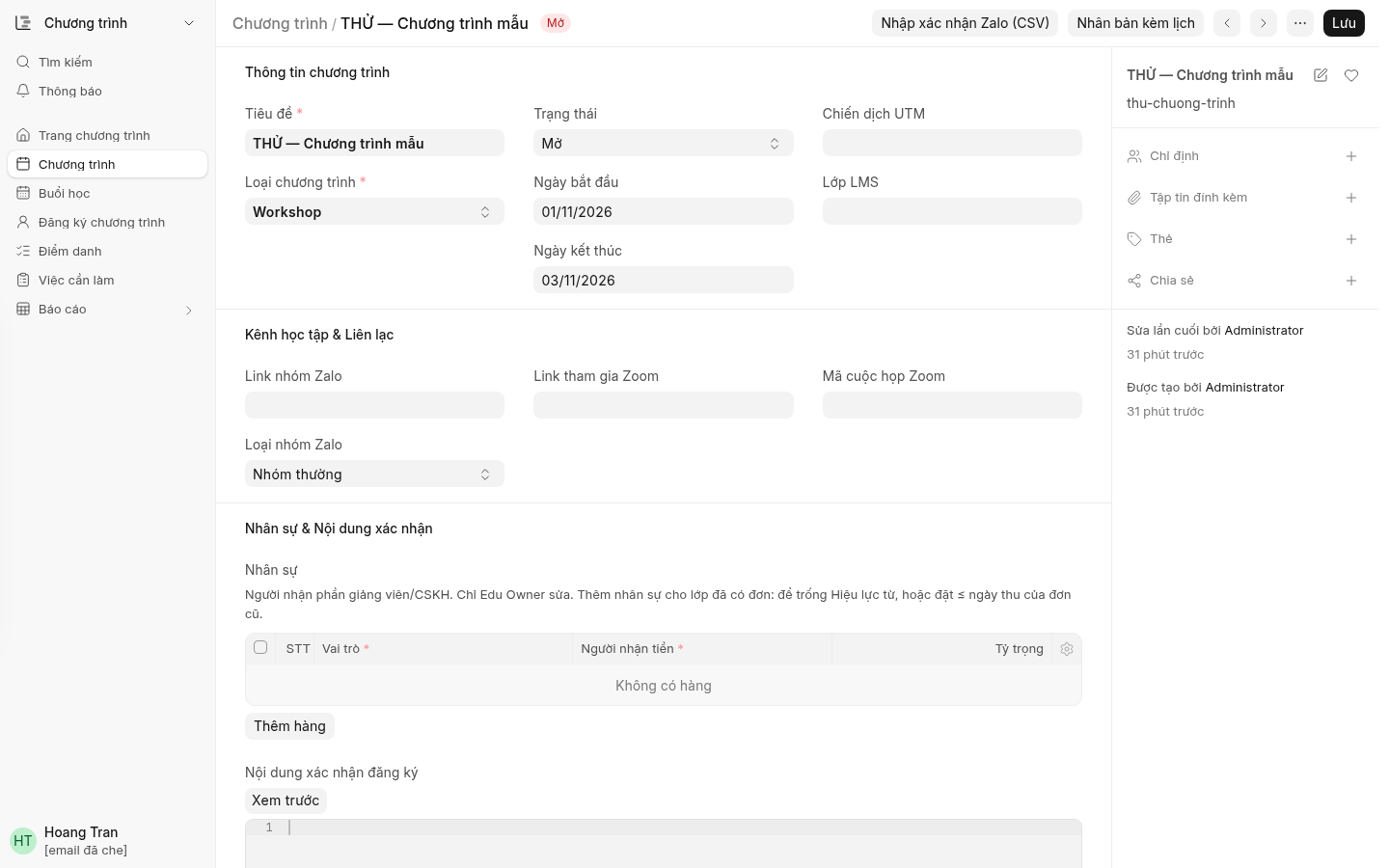
Task: Click the Mã cuộc họp Zoom field
Action: 952,405
